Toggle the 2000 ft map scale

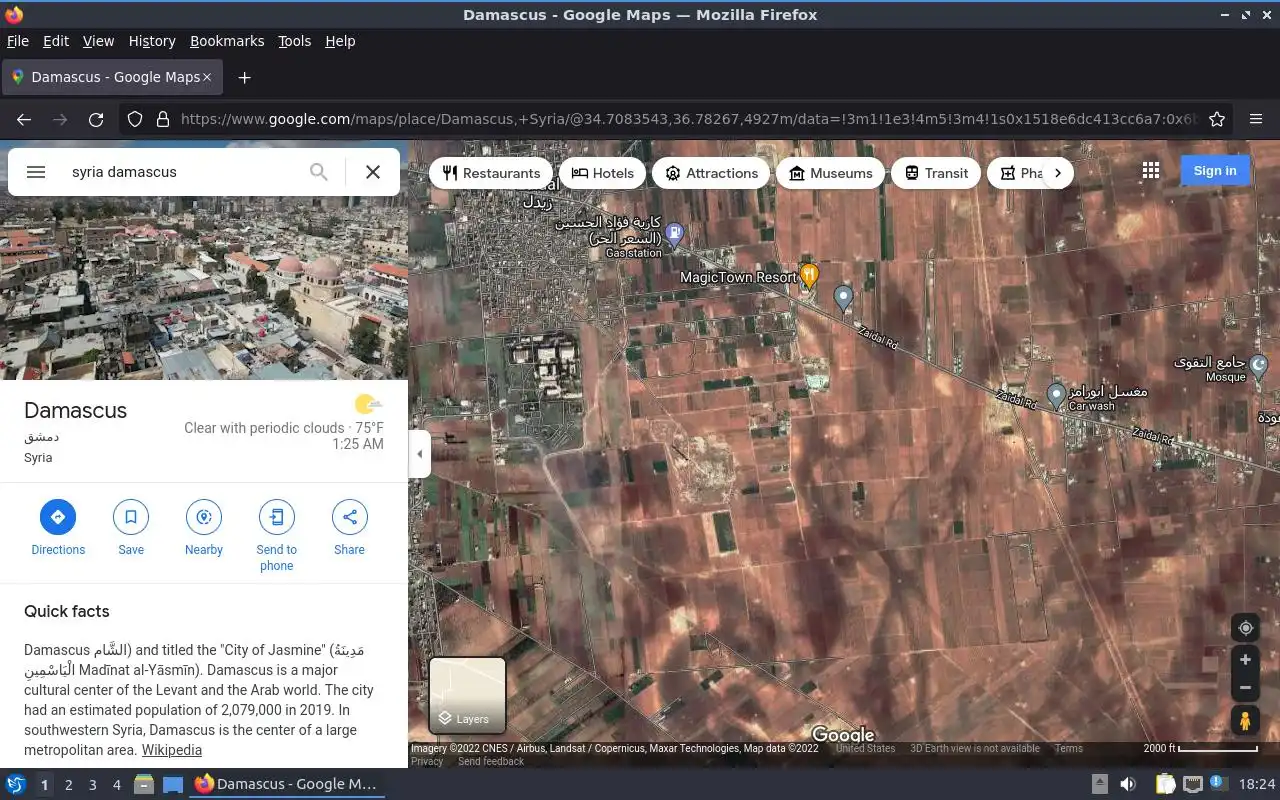coord(1200,748)
